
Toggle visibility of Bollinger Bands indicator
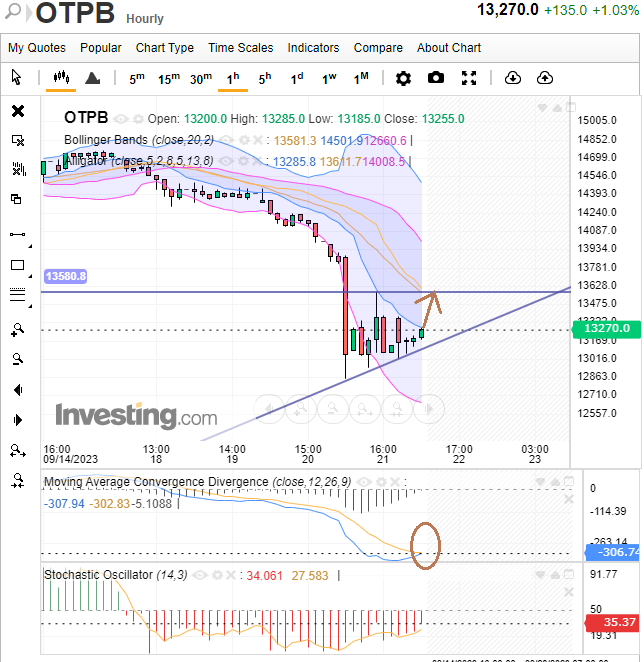[218, 140]
